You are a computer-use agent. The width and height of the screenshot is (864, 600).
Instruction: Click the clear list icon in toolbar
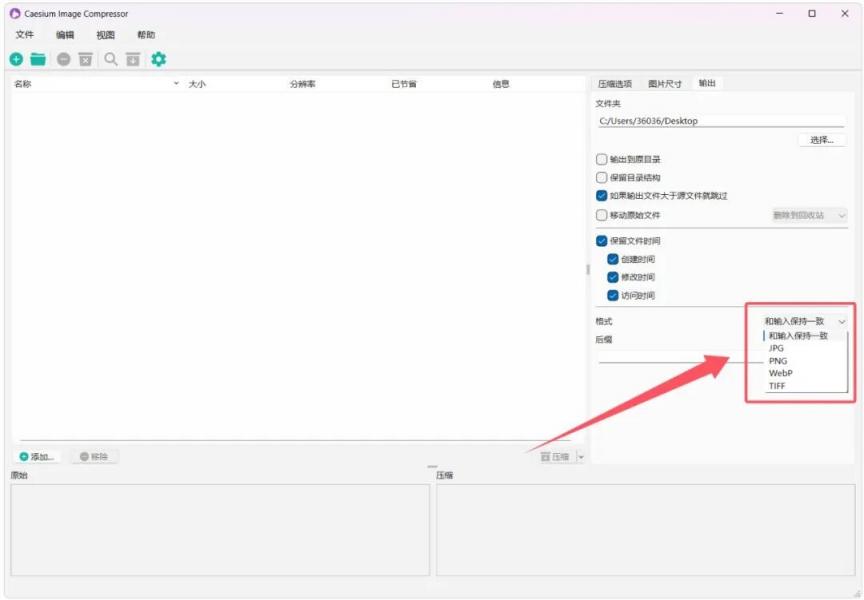(x=86, y=60)
